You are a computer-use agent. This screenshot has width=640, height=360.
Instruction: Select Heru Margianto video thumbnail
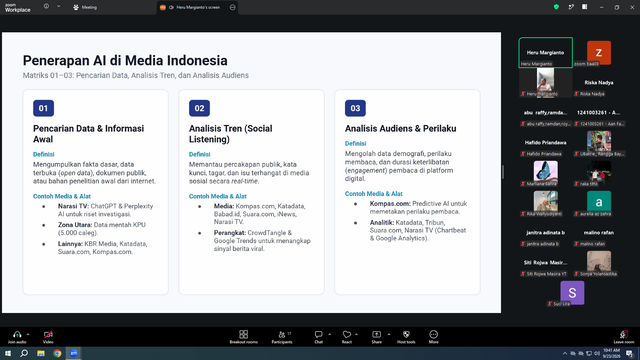545,82
